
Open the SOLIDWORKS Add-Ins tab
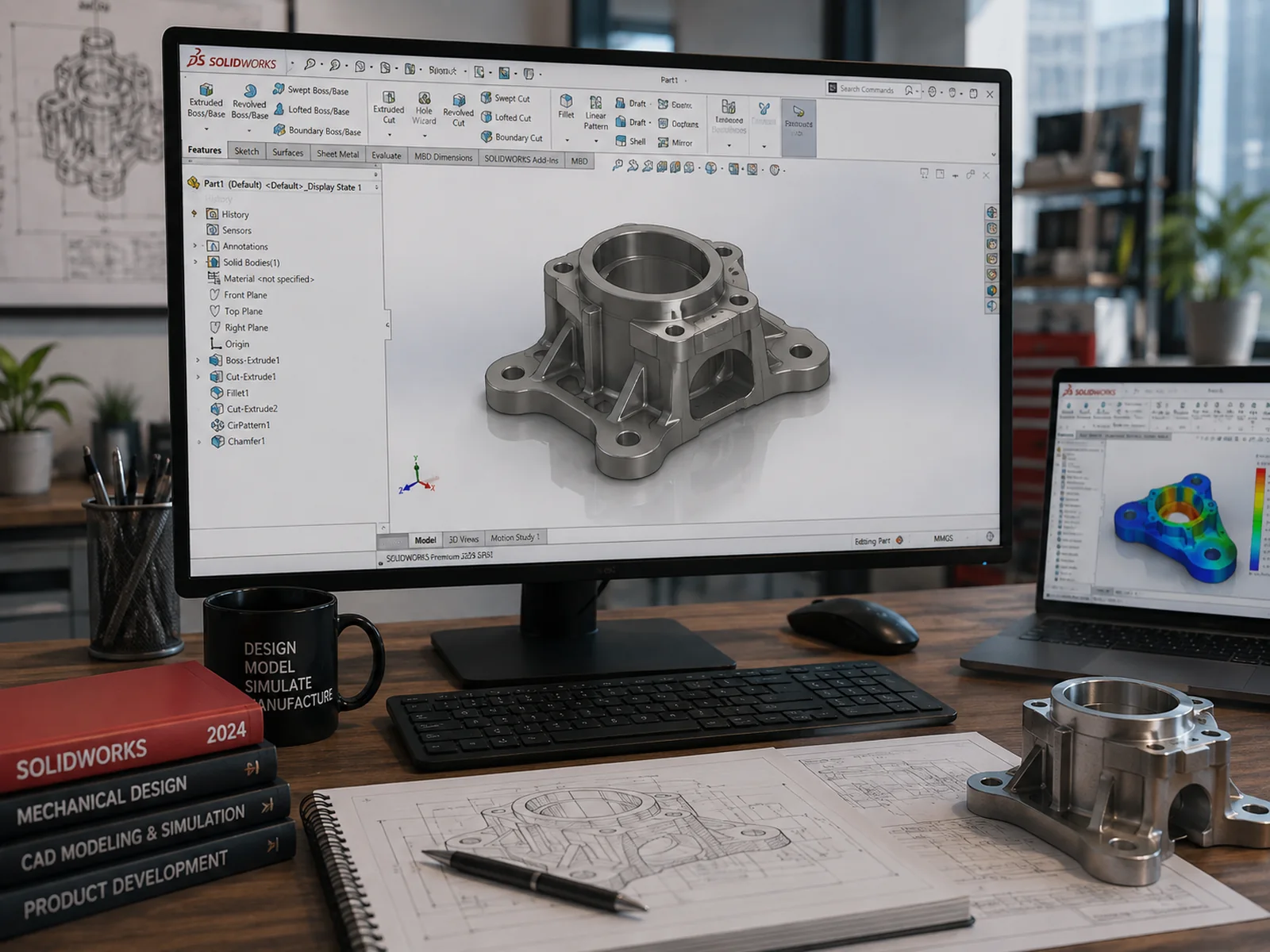521,159
